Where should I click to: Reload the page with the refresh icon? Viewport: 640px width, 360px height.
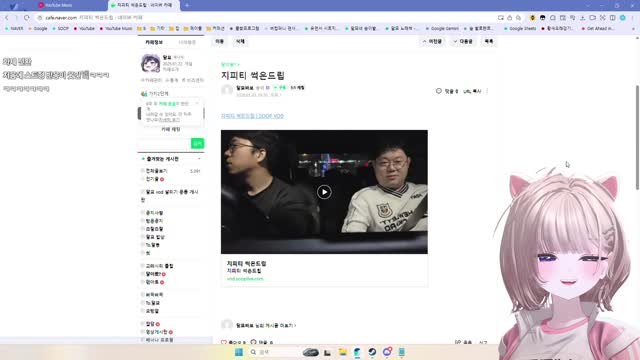coord(27,18)
